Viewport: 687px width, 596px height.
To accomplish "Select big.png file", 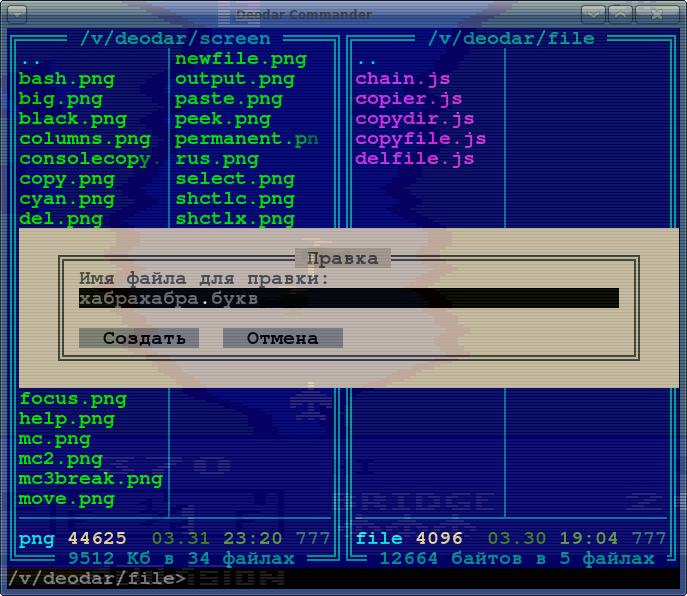I will tap(60, 99).
